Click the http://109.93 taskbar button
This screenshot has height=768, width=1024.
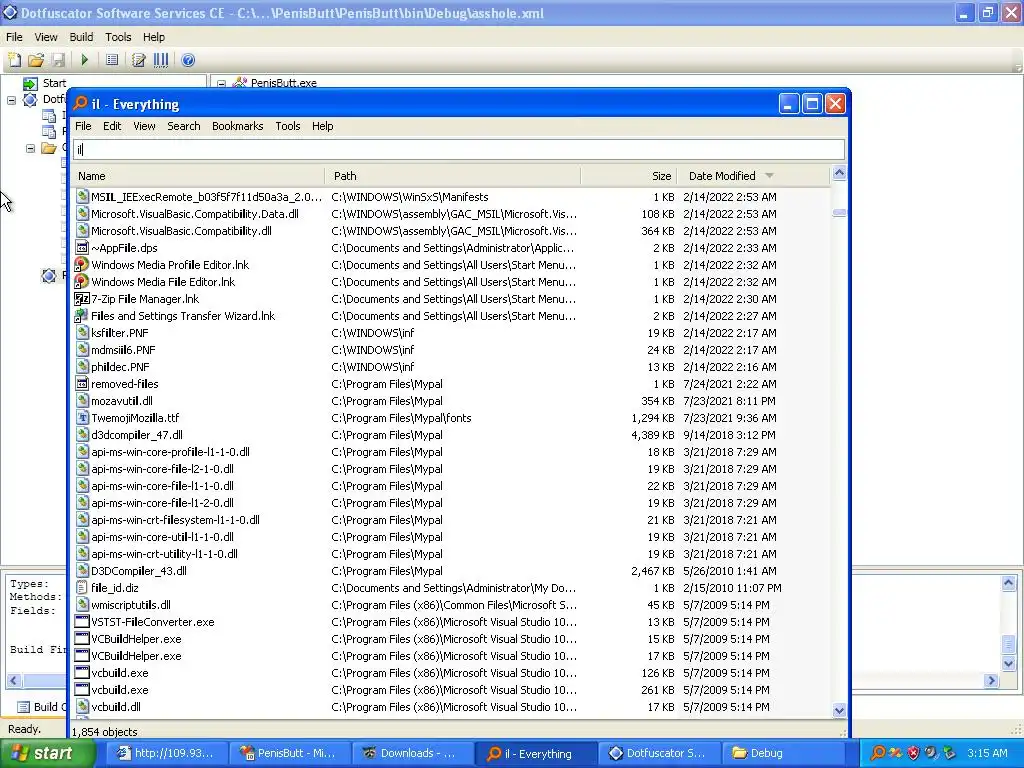point(165,754)
